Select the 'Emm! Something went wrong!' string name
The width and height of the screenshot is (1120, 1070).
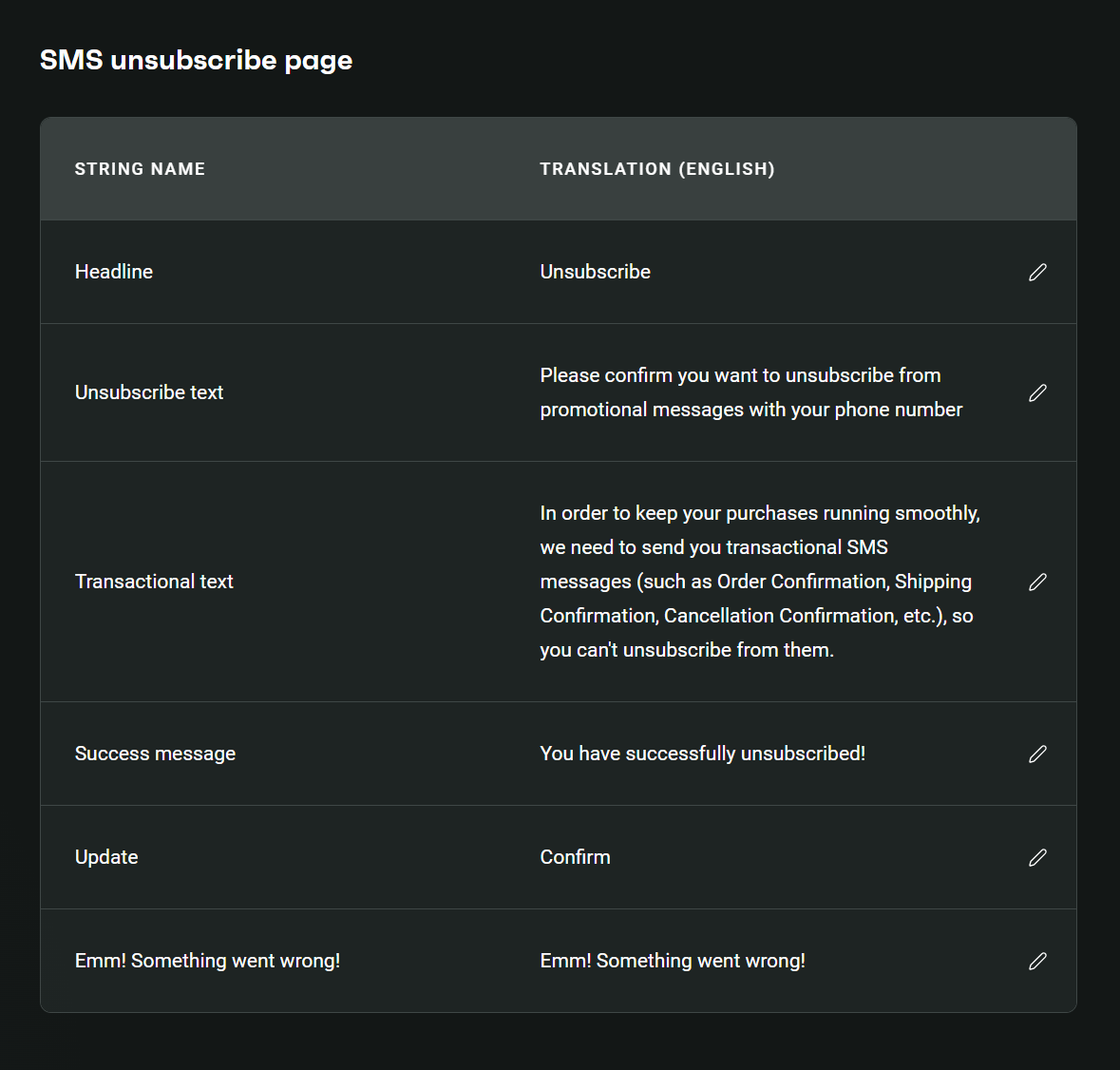207,961
